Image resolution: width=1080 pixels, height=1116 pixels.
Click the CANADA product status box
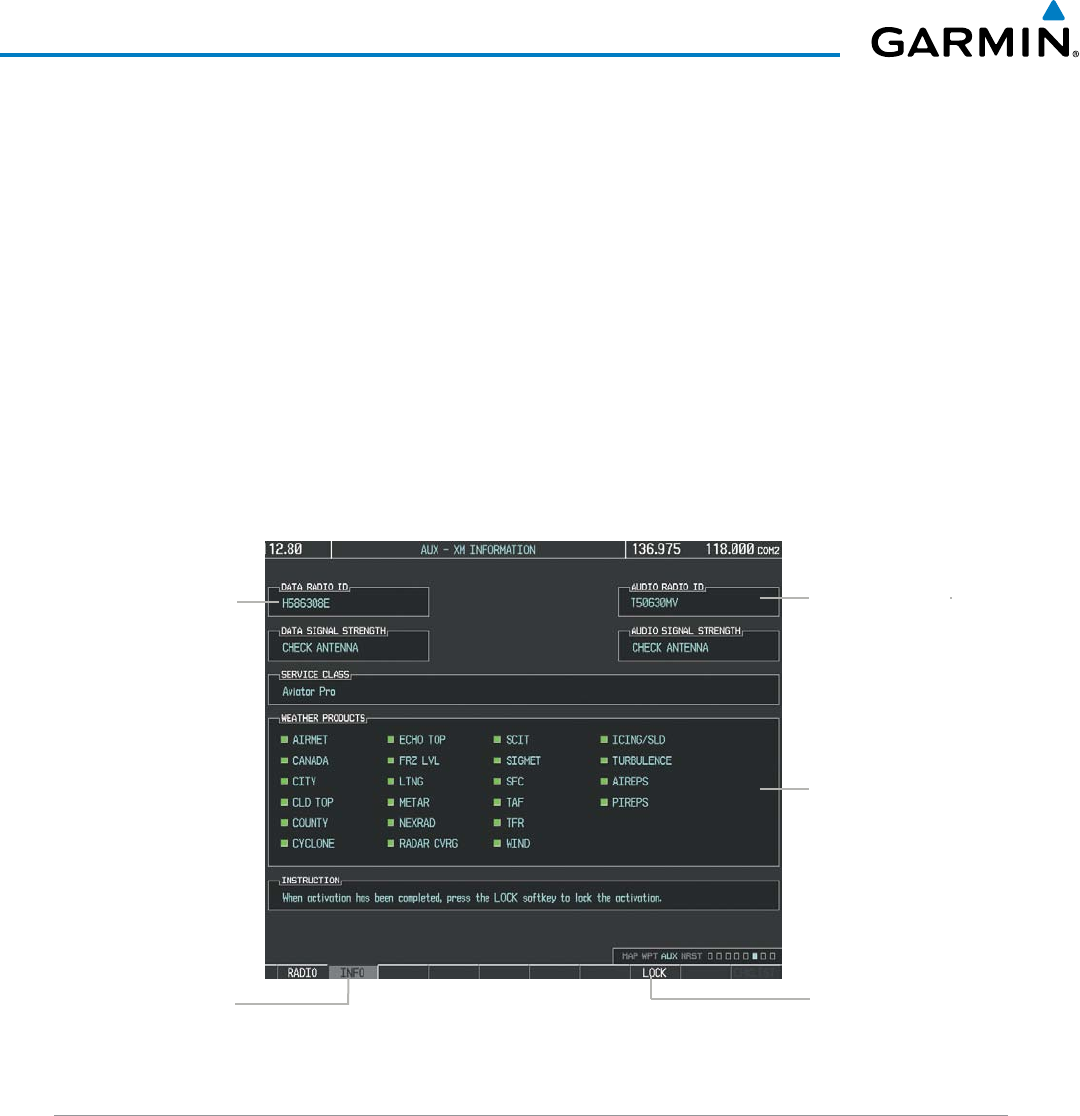tap(285, 761)
